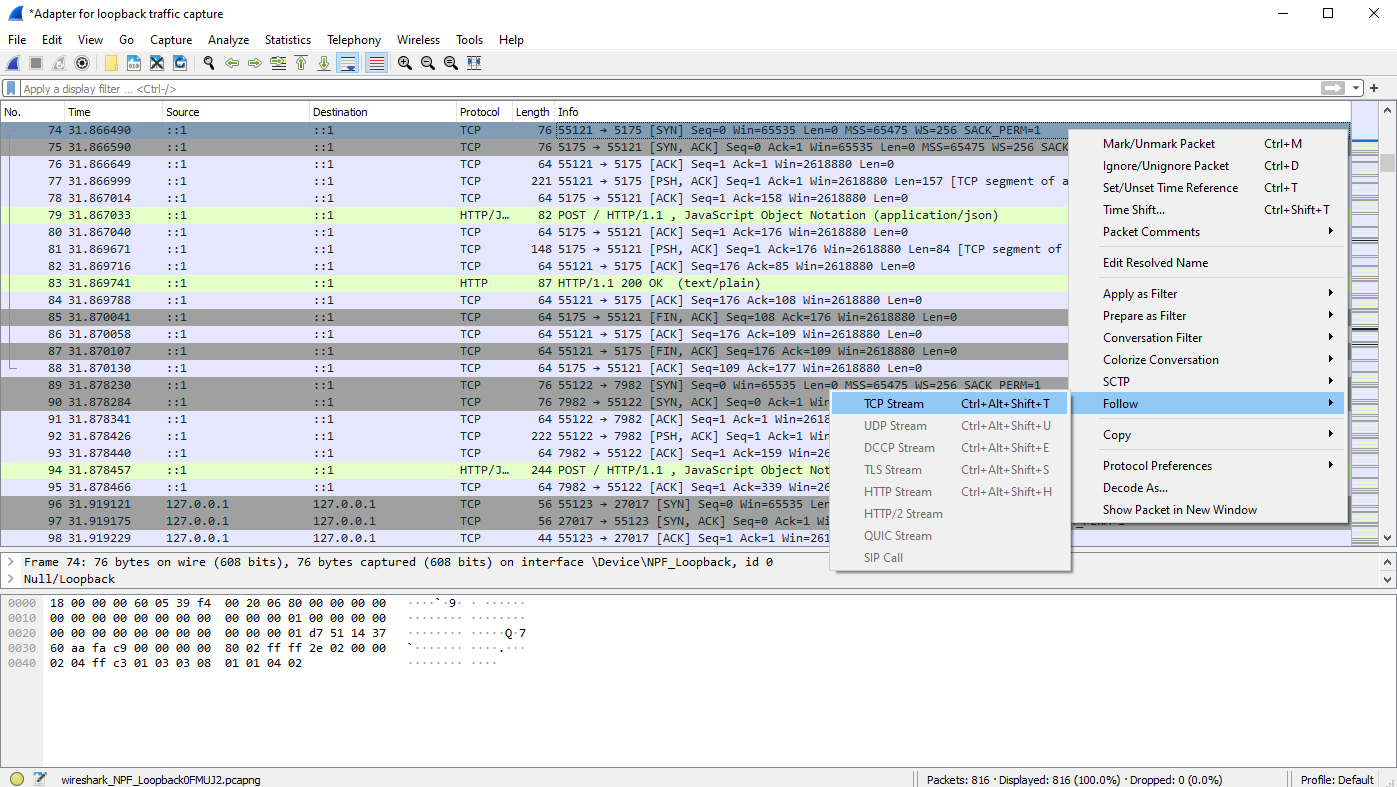Choose Mark/Unmark Packet in context menu
Viewport: 1397px width, 787px height.
point(1158,144)
